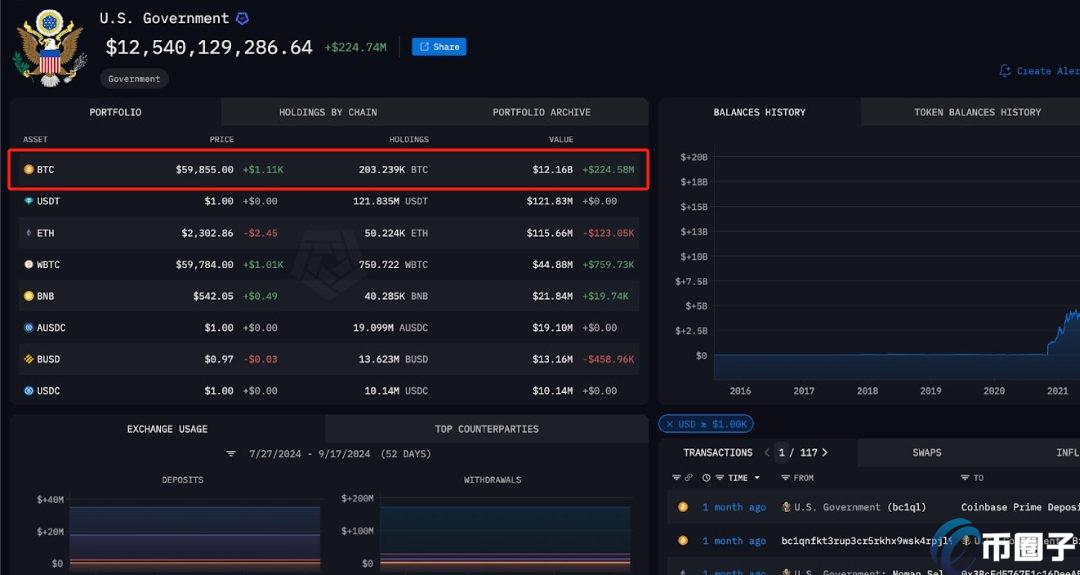Click total balance $12,540,129,286.64
This screenshot has height=575, width=1080.
tap(209, 48)
